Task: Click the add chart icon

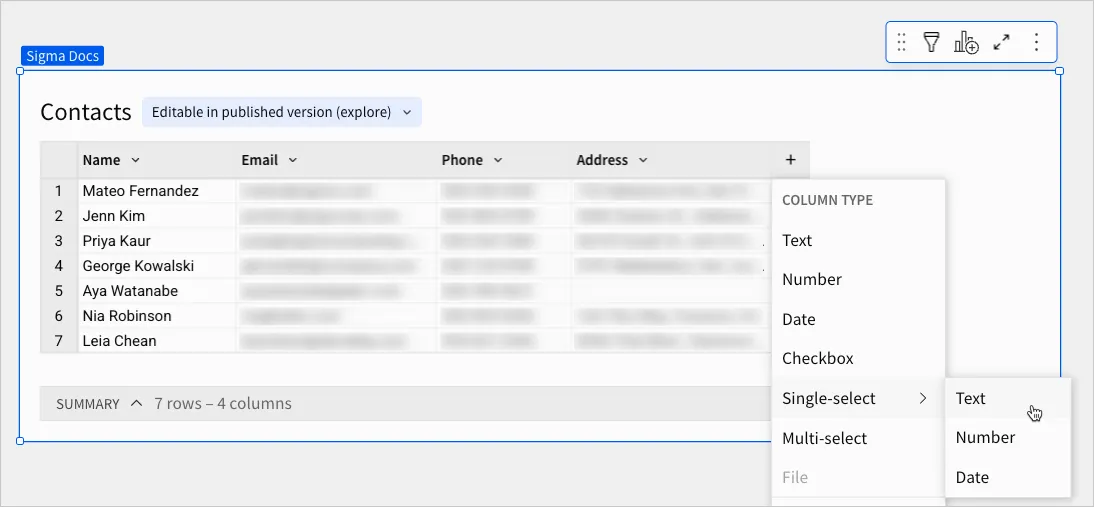Action: 966,42
